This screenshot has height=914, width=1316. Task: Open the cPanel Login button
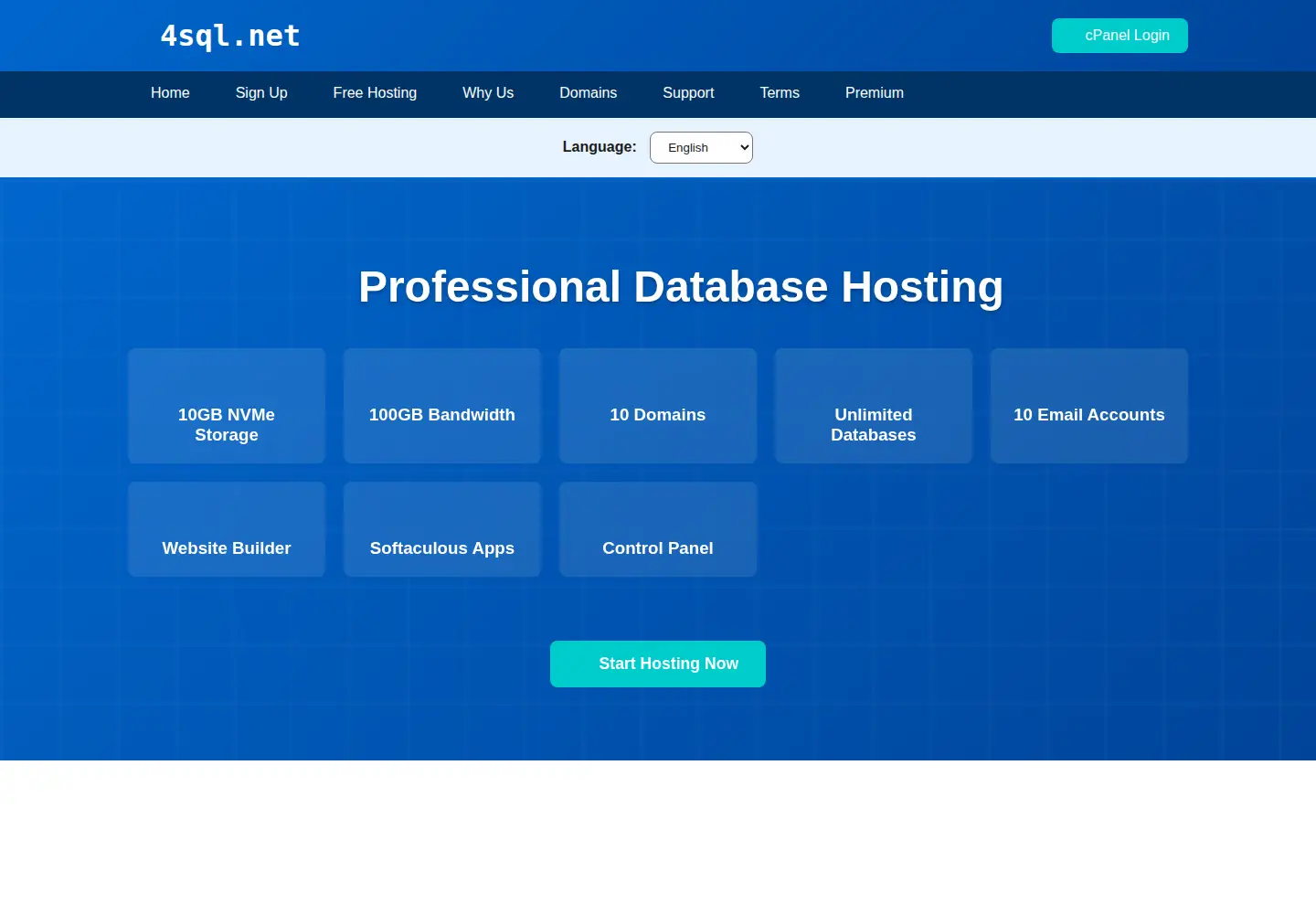coord(1120,36)
